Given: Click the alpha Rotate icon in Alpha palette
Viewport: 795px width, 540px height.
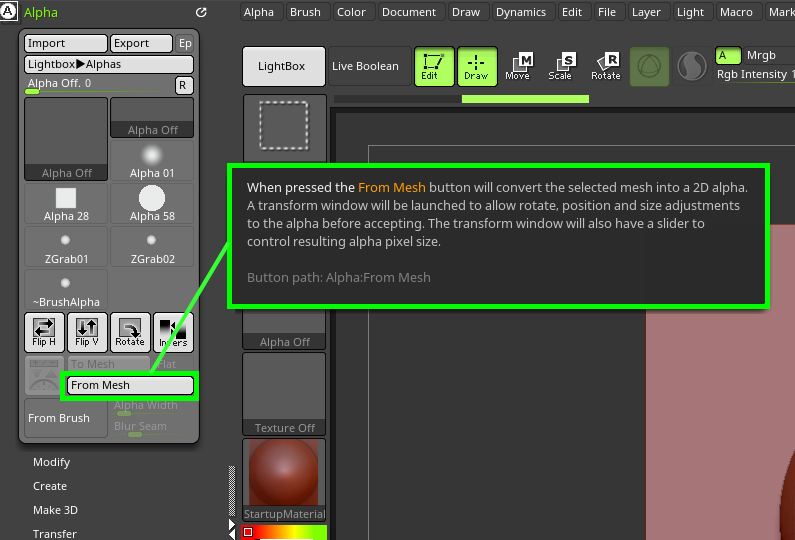Looking at the screenshot, I should (130, 332).
